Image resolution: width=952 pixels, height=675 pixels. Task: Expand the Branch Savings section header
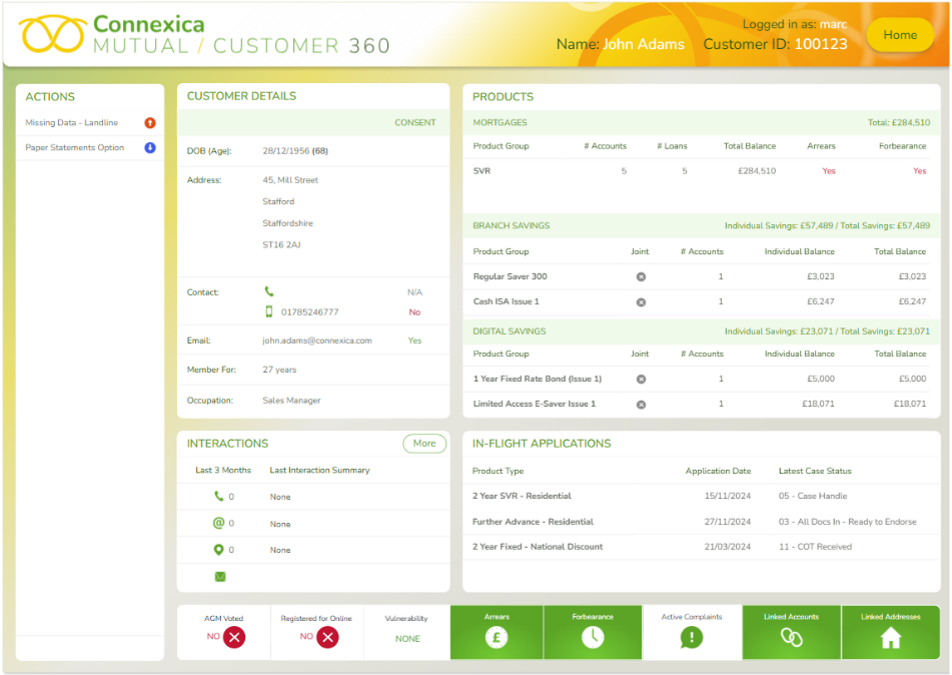[x=701, y=226]
